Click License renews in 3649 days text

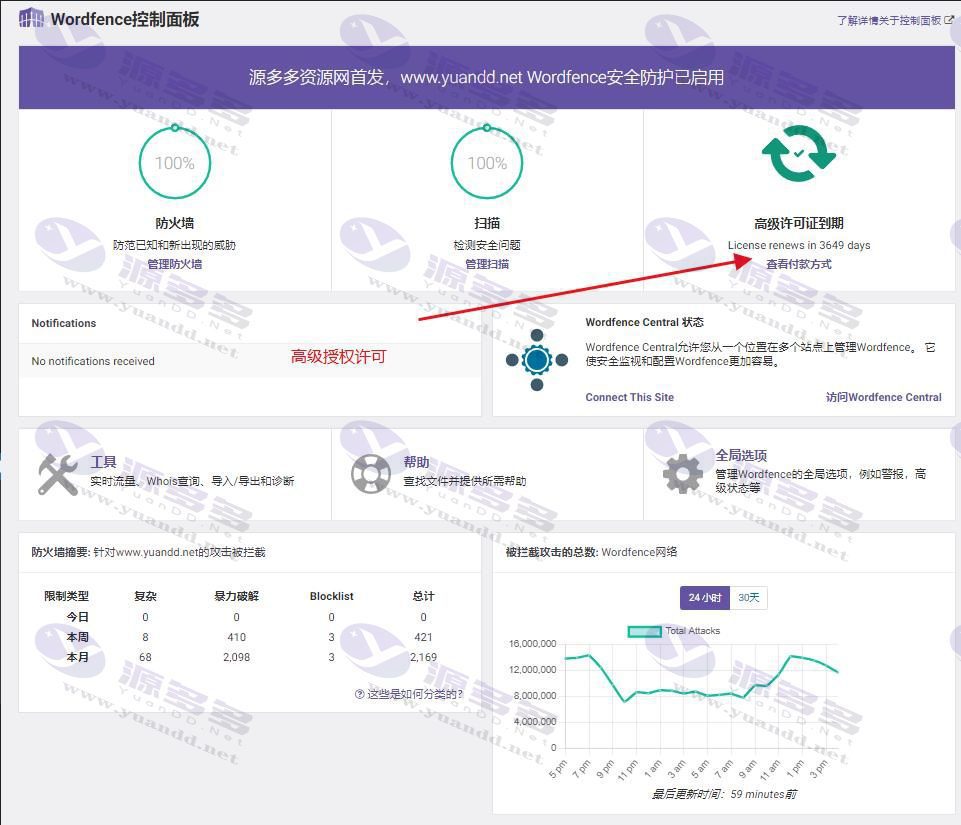click(x=799, y=245)
